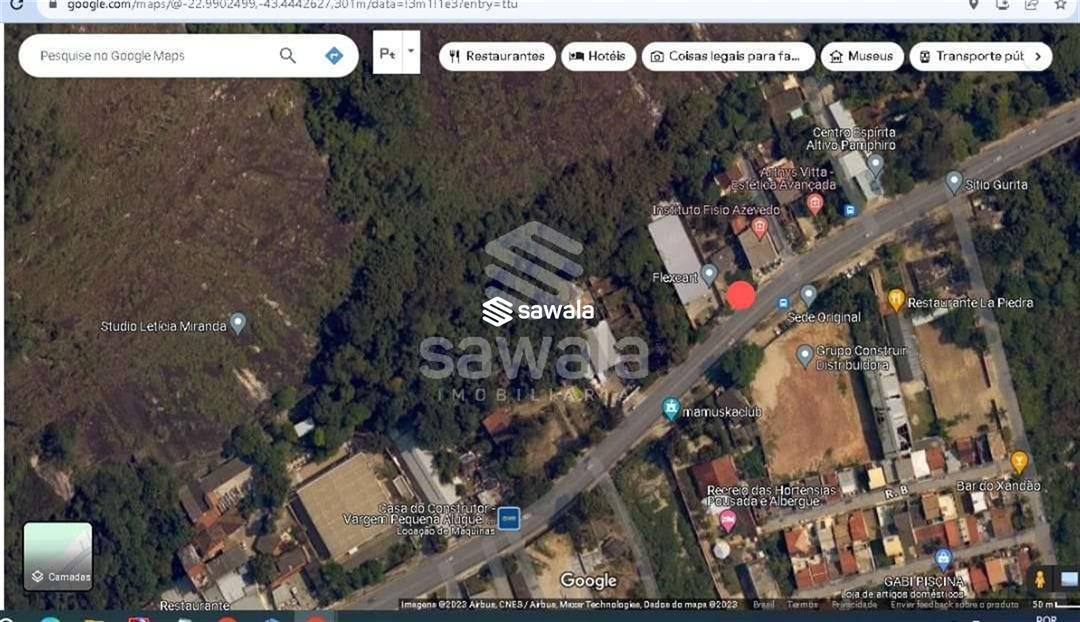Click the Instituto Fisio Azevedo pin
This screenshot has height=622, width=1080.
[x=760, y=227]
